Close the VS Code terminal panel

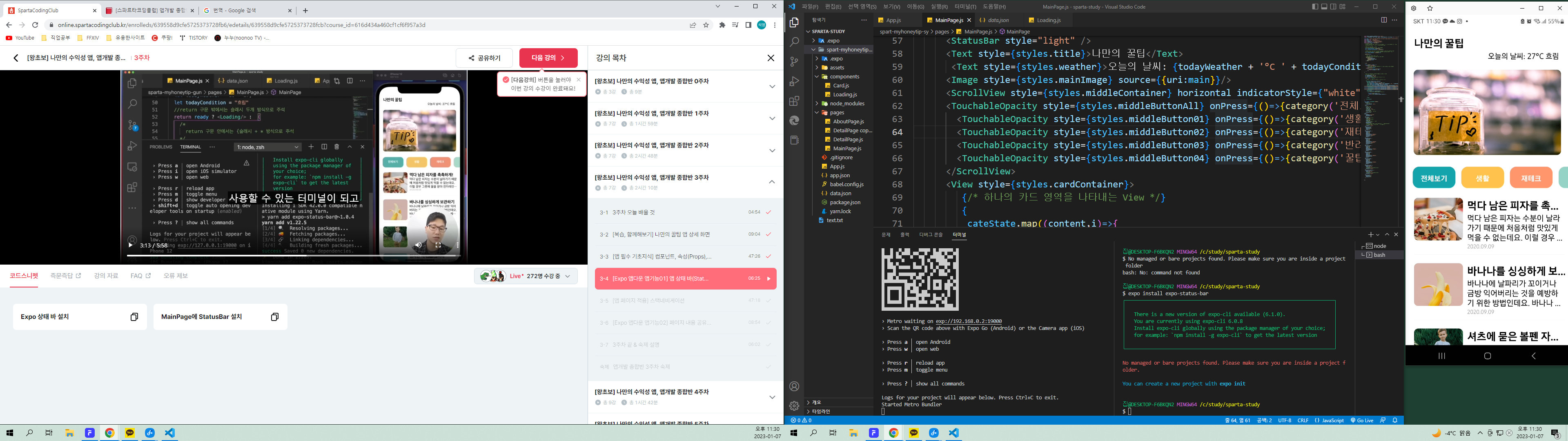click(1396, 234)
